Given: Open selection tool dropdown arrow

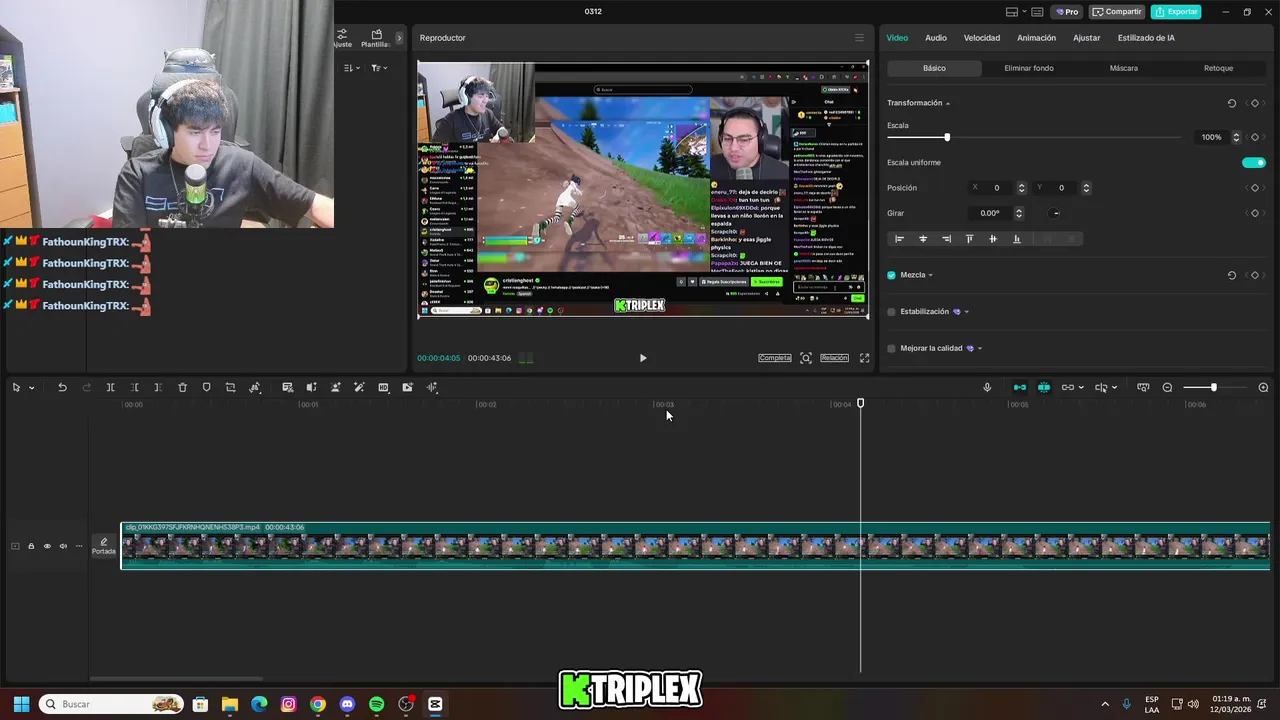Looking at the screenshot, I should point(31,388).
